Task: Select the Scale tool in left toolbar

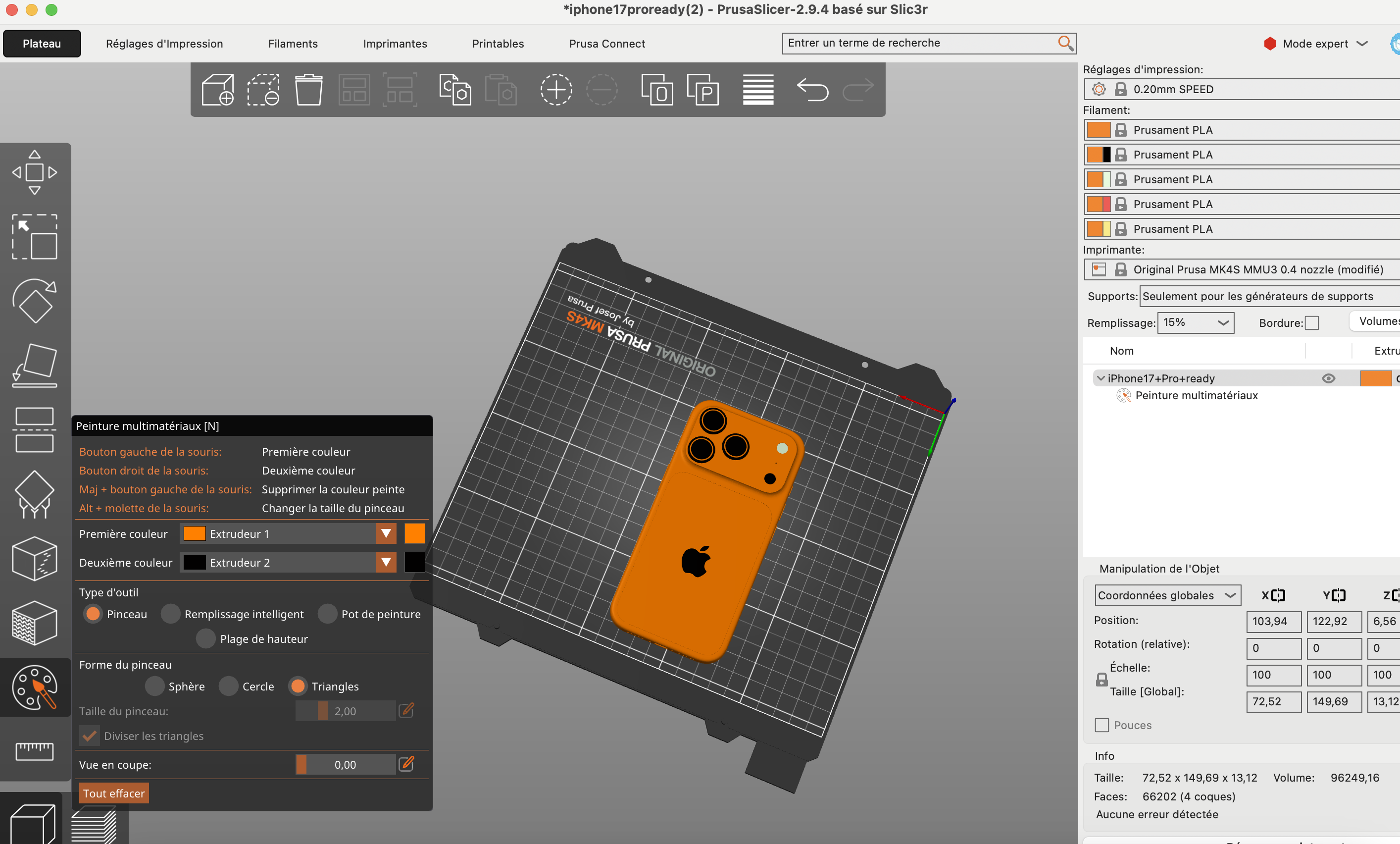Action: point(35,237)
